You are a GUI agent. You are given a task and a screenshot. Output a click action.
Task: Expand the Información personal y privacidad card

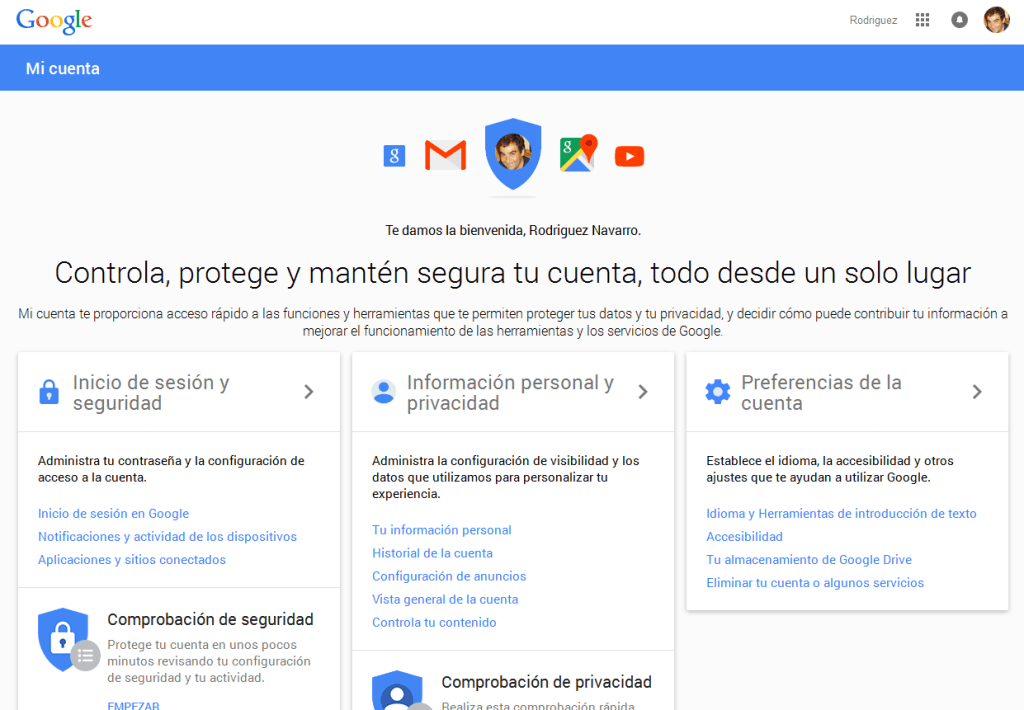tap(643, 391)
